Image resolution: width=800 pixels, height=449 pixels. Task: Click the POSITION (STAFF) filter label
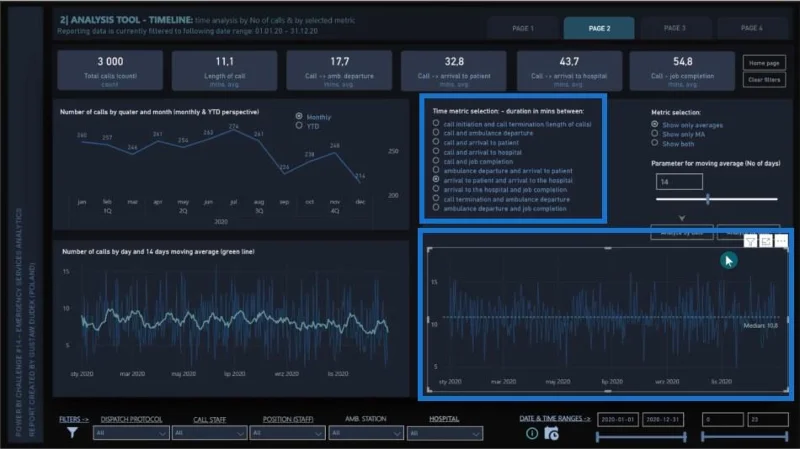[x=288, y=419]
